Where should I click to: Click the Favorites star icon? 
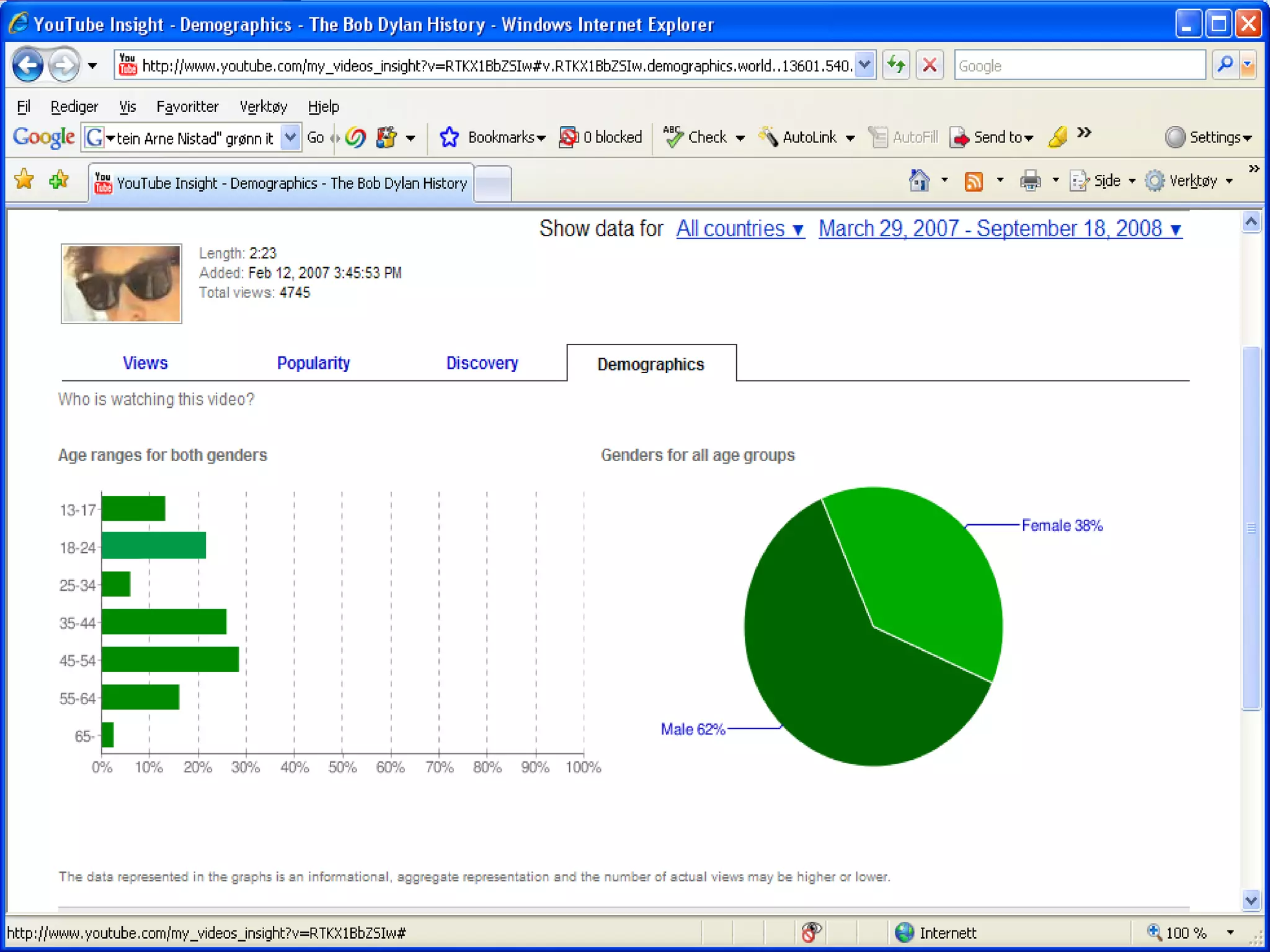pos(24,180)
